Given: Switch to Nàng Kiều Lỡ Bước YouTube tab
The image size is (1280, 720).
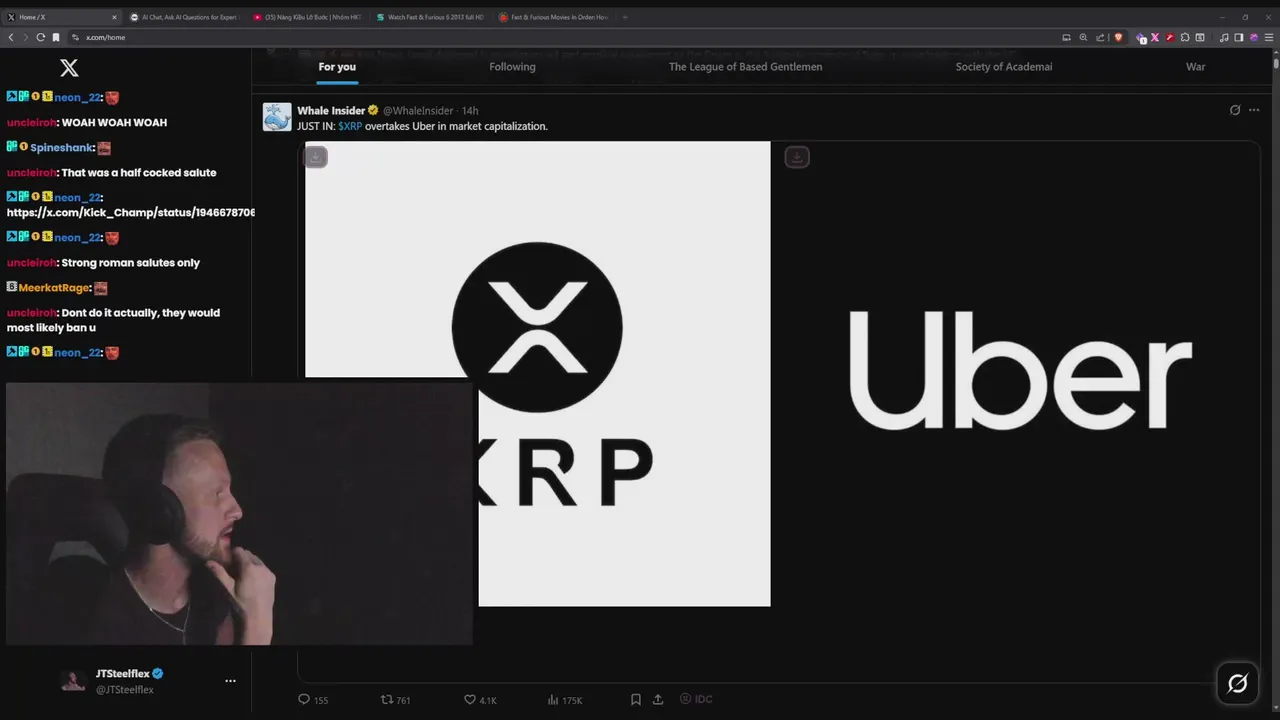Looking at the screenshot, I should (x=306, y=17).
